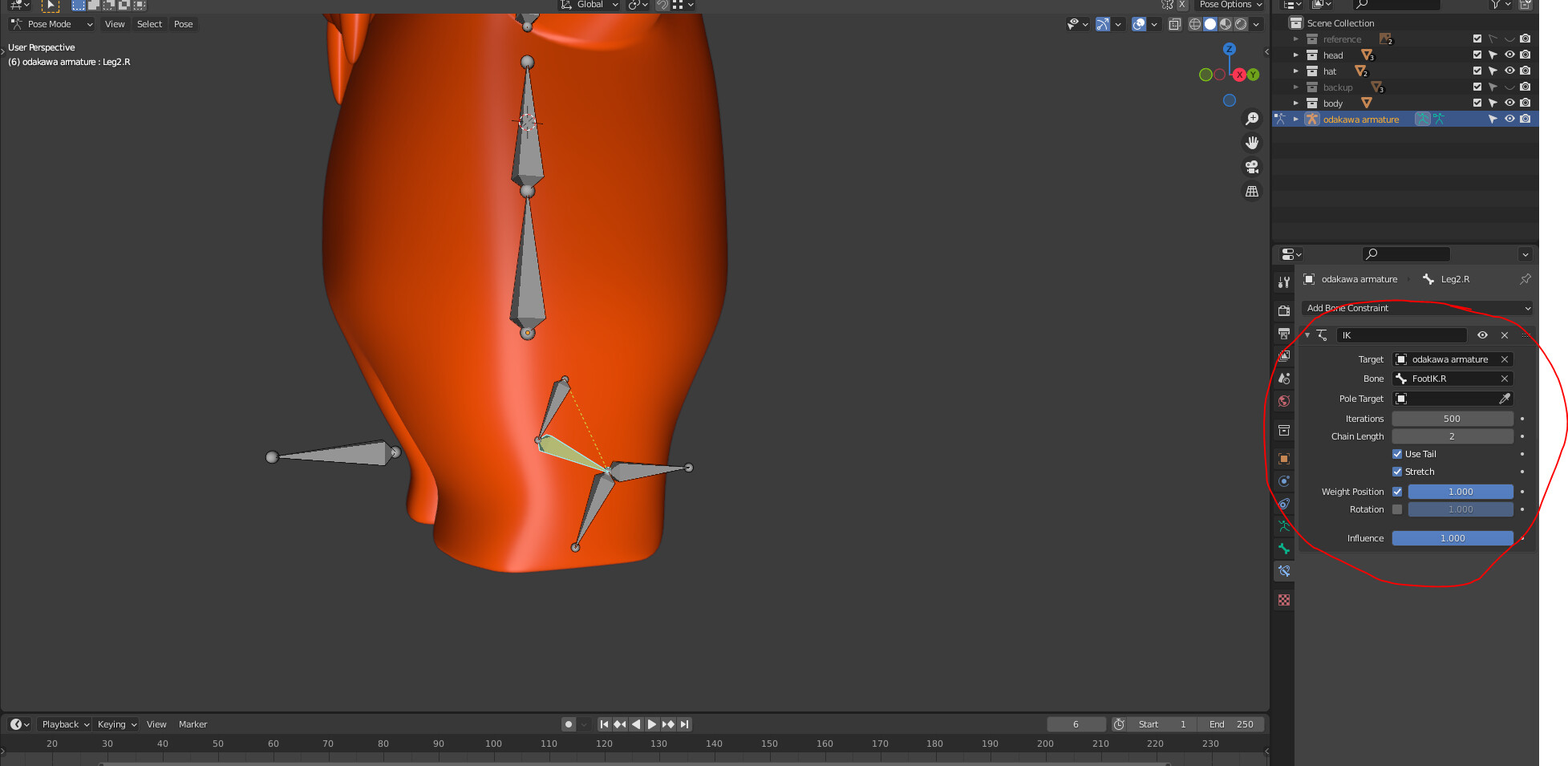Viewport: 1568px width, 766px height.
Task: Exclude the body collection via checkbox
Action: [1477, 103]
